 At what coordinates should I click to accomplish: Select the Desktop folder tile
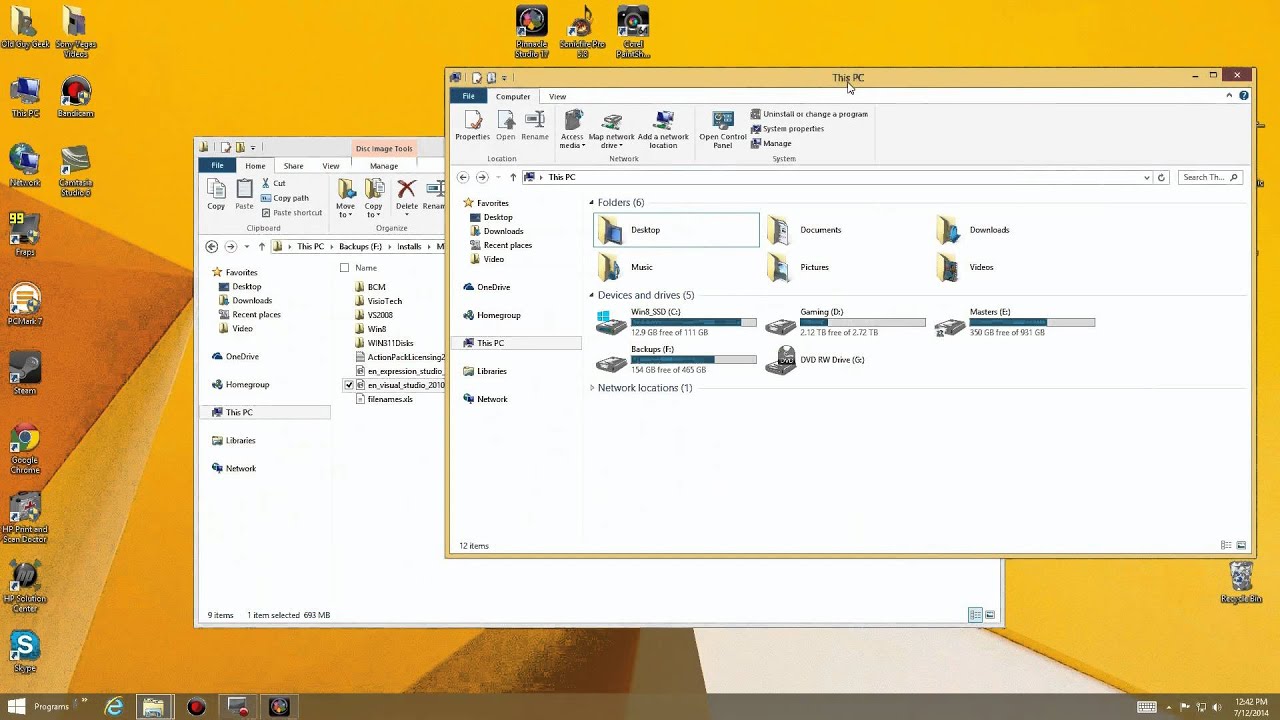(x=676, y=230)
